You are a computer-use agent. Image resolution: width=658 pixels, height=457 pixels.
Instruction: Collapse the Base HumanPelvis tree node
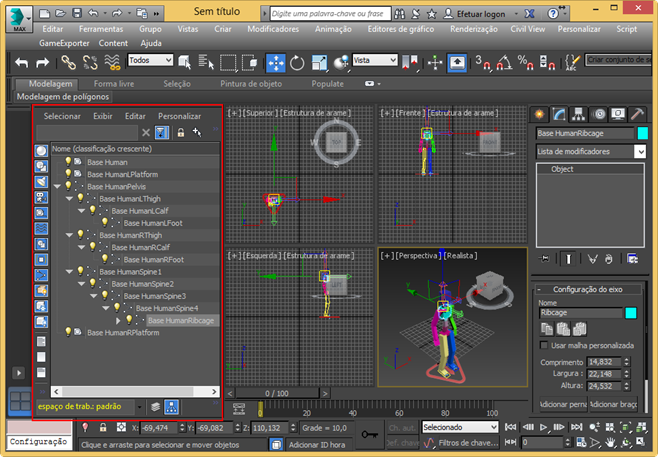57,186
